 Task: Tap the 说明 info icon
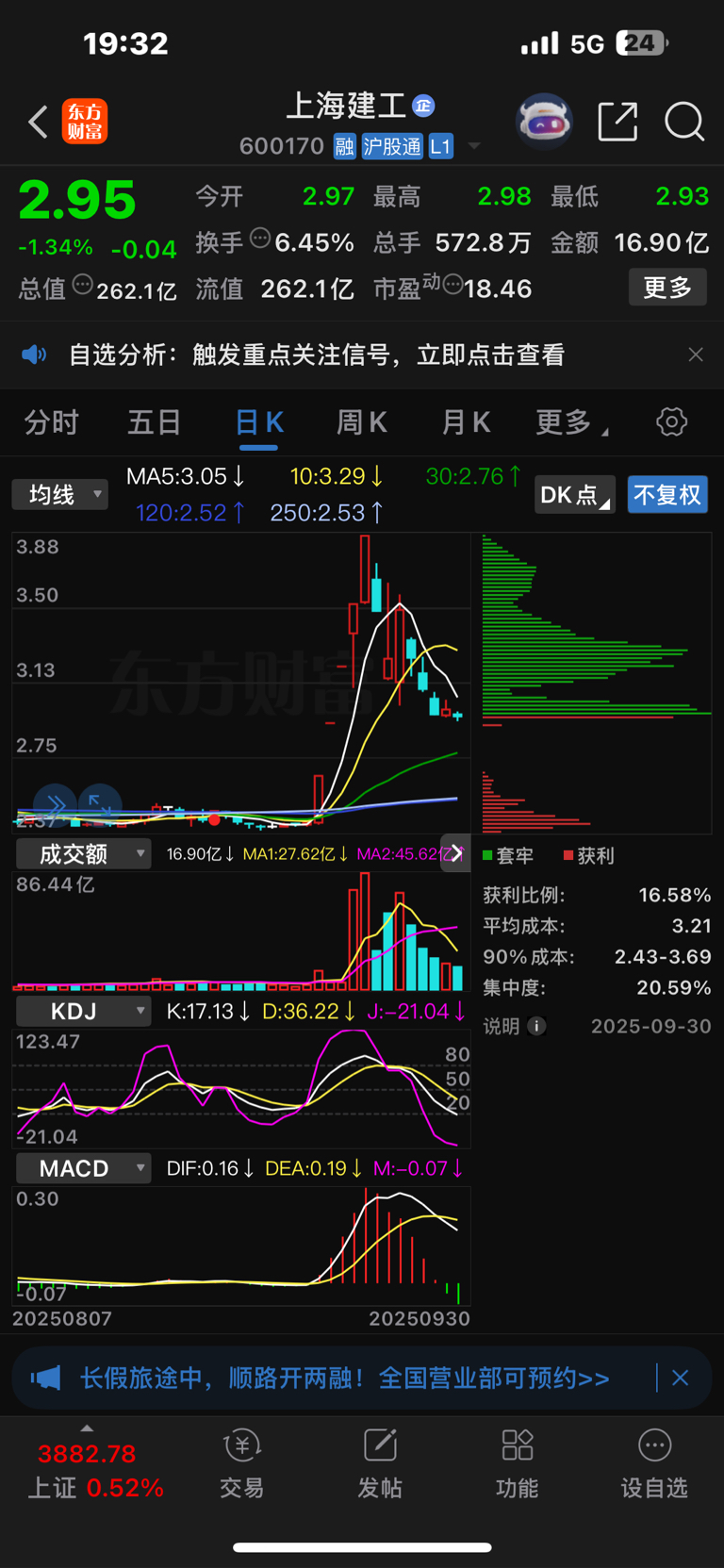536,1026
